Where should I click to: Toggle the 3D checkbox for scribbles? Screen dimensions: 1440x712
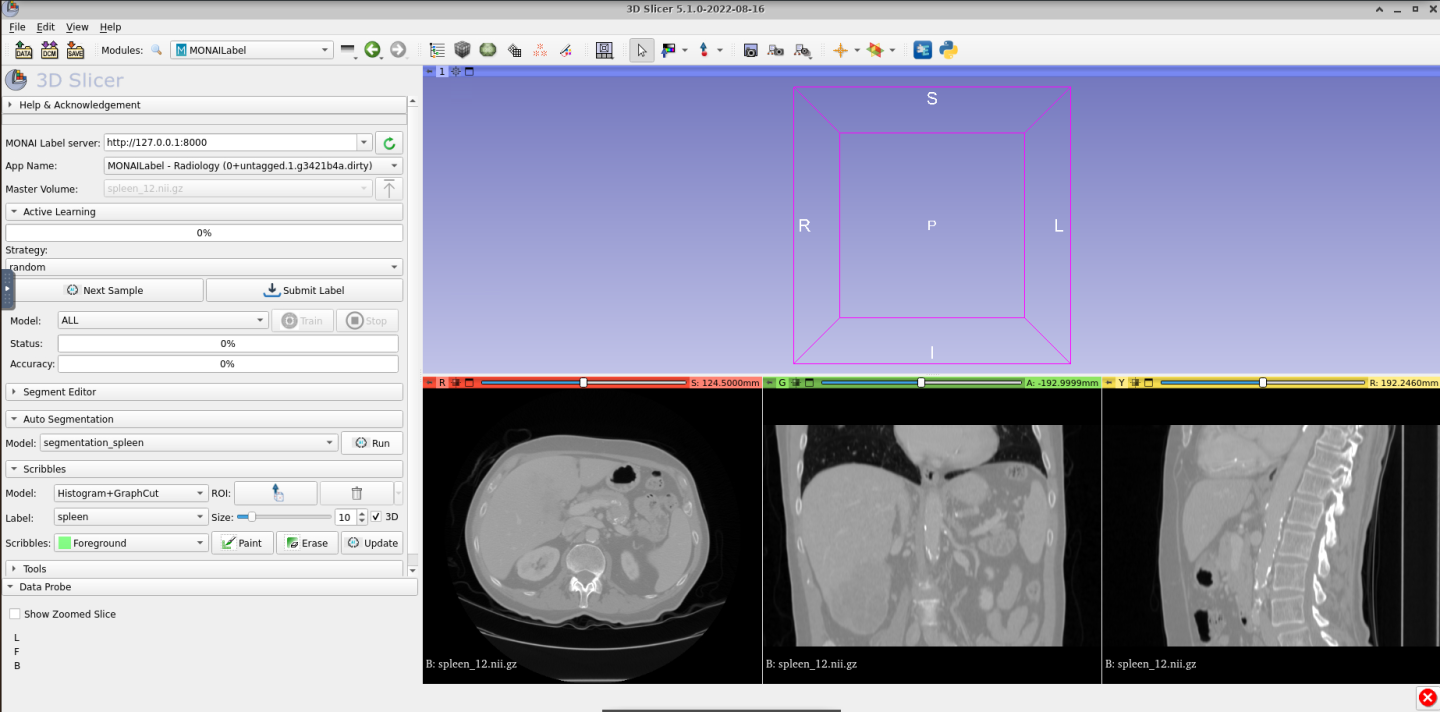tap(376, 517)
